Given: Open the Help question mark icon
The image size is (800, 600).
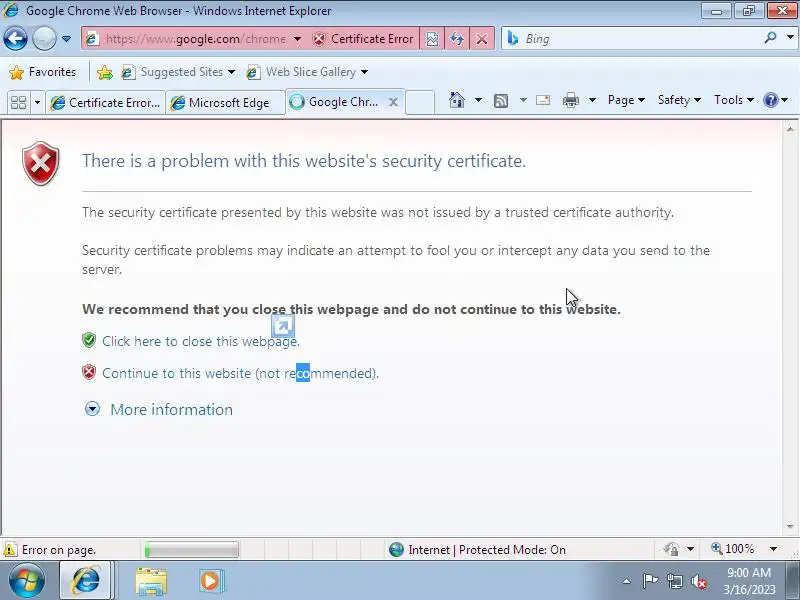Looking at the screenshot, I should pos(771,100).
